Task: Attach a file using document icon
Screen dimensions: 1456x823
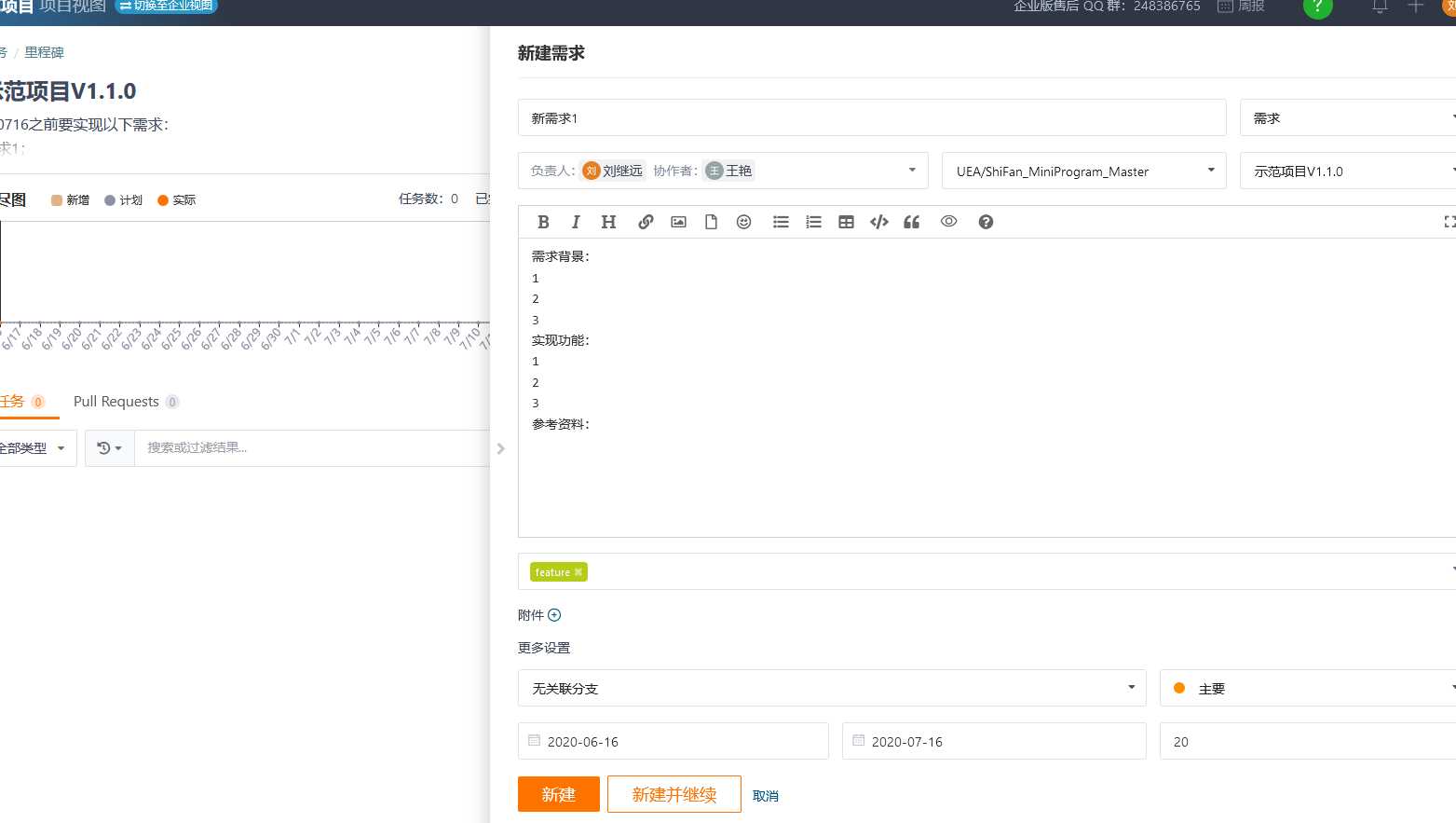Action: coord(711,222)
